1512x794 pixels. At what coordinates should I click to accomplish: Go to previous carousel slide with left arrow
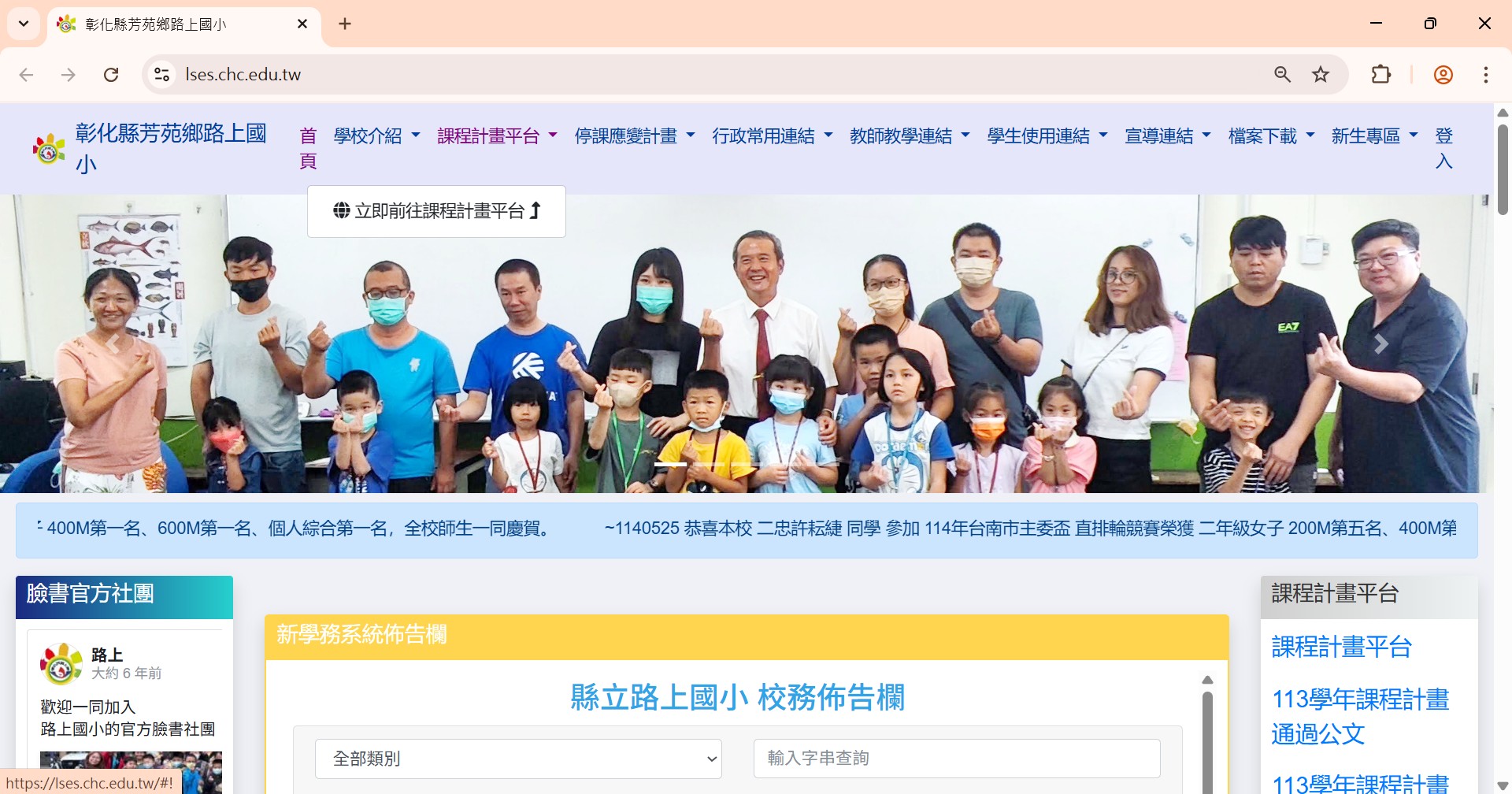pyautogui.click(x=113, y=344)
